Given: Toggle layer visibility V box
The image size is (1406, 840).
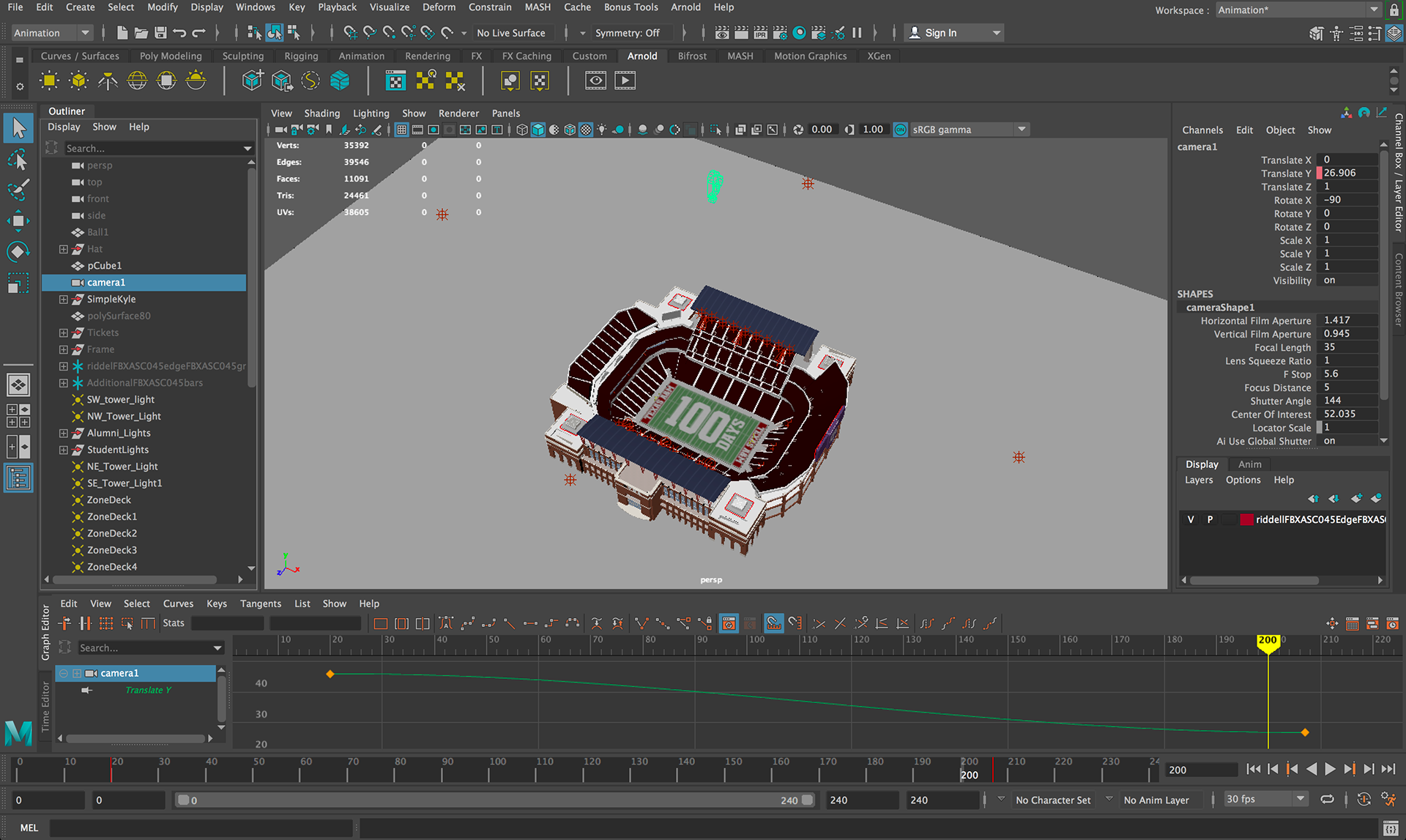Looking at the screenshot, I should coord(1191,519).
